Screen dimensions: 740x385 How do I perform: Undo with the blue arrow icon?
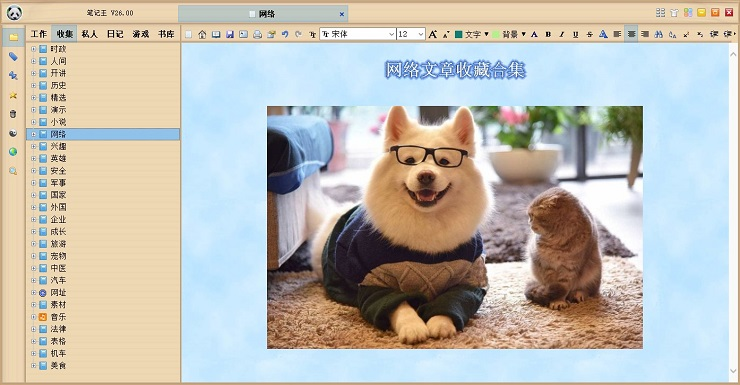pyautogui.click(x=285, y=34)
